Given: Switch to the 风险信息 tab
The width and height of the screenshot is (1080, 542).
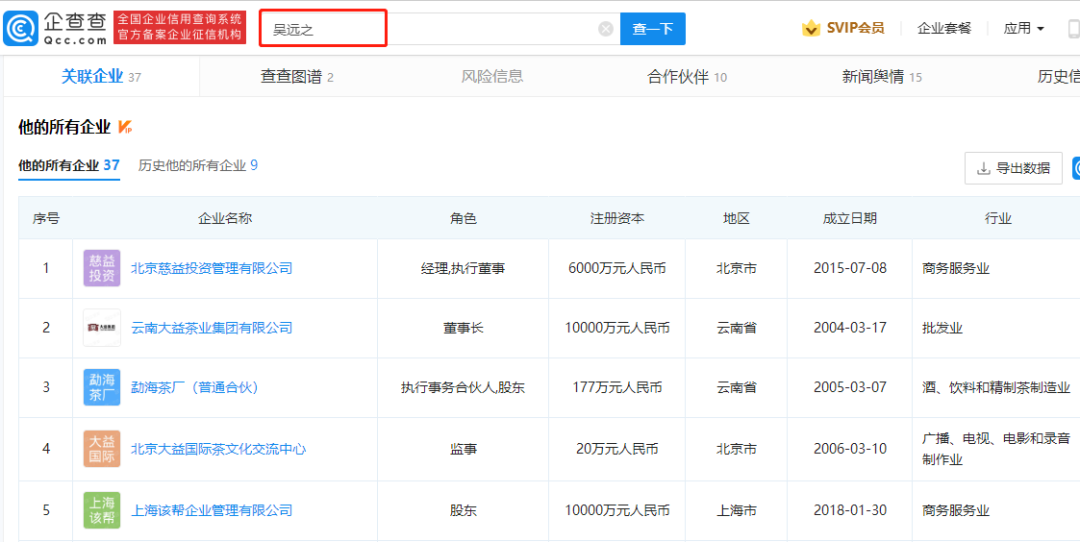Looking at the screenshot, I should (x=492, y=76).
